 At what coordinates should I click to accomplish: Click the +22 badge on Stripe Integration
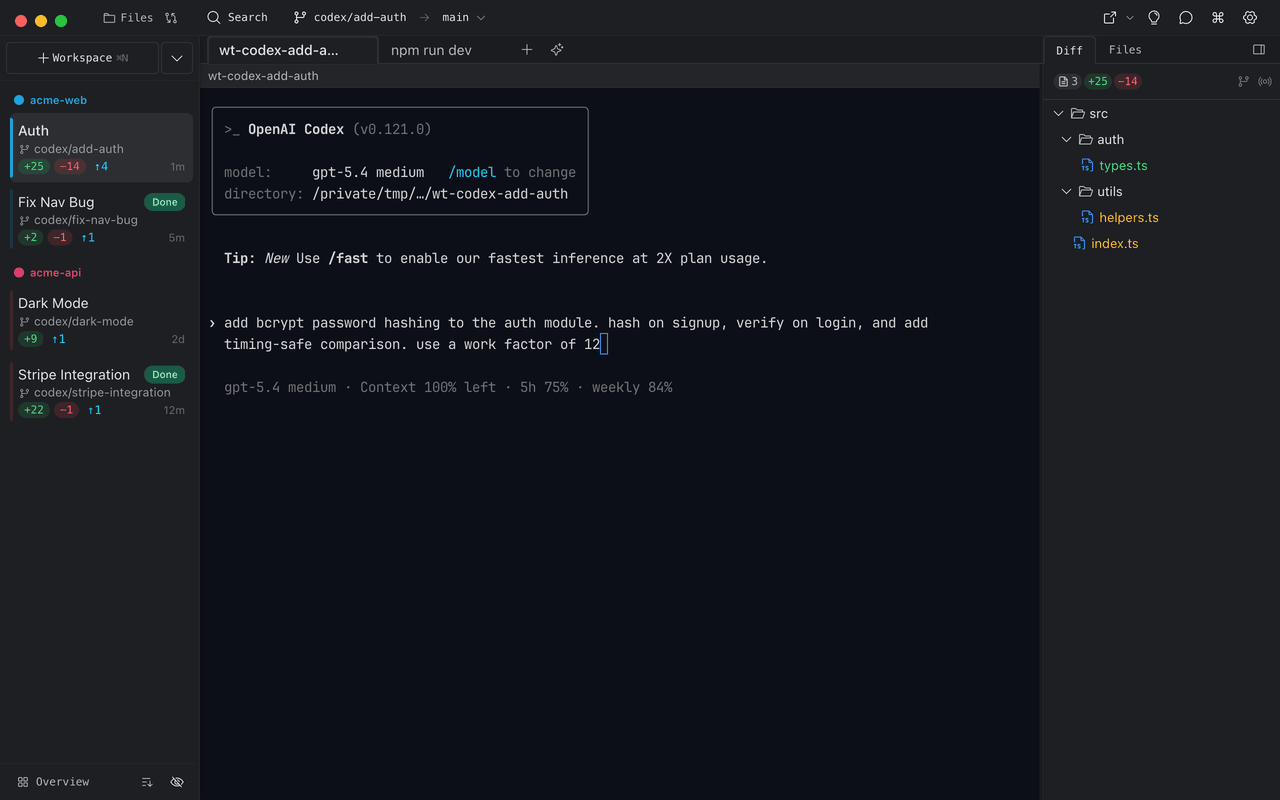coord(34,410)
